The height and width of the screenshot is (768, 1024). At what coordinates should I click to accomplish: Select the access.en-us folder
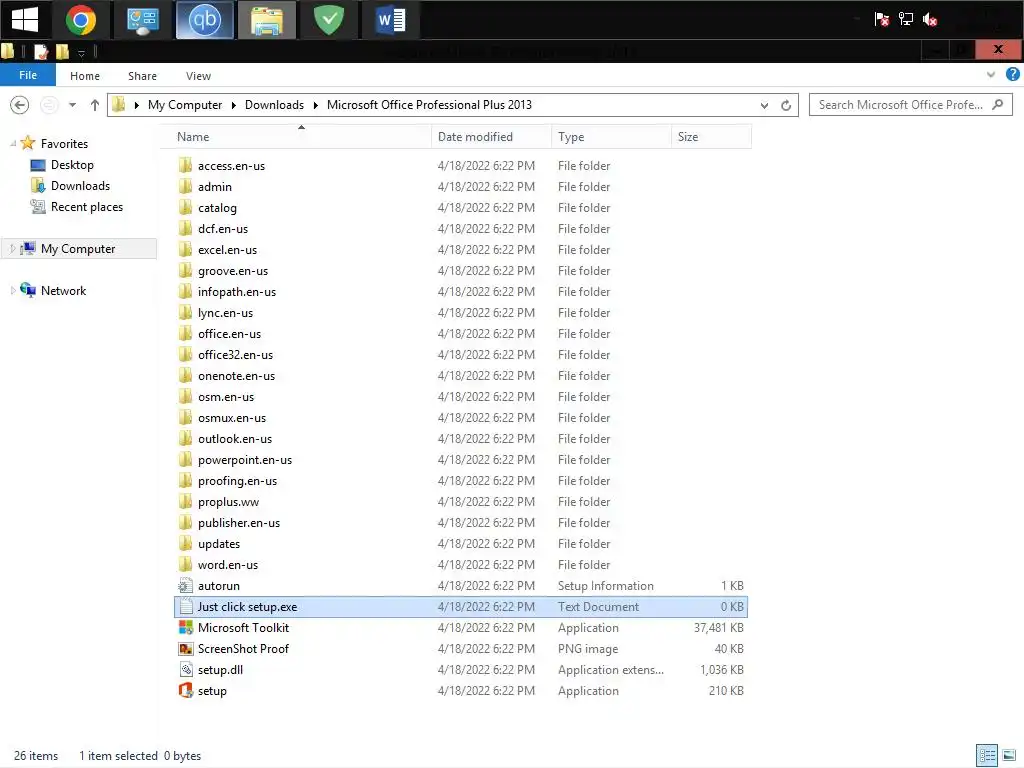[x=231, y=166]
